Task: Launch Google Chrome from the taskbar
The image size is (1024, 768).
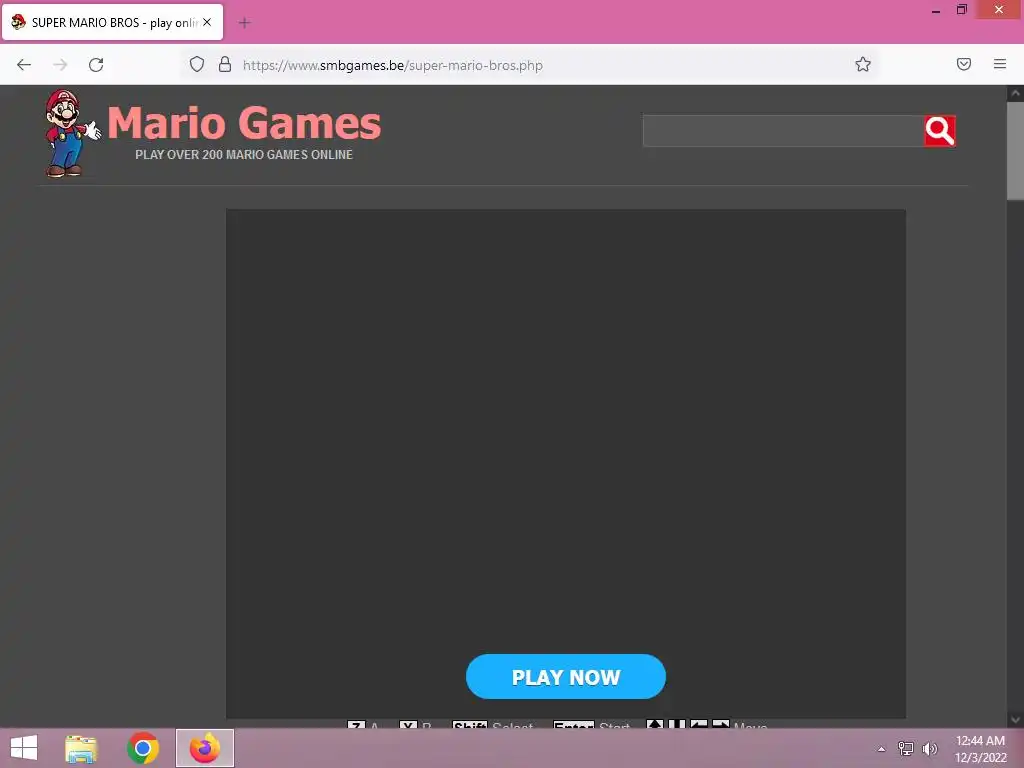Action: 143,748
